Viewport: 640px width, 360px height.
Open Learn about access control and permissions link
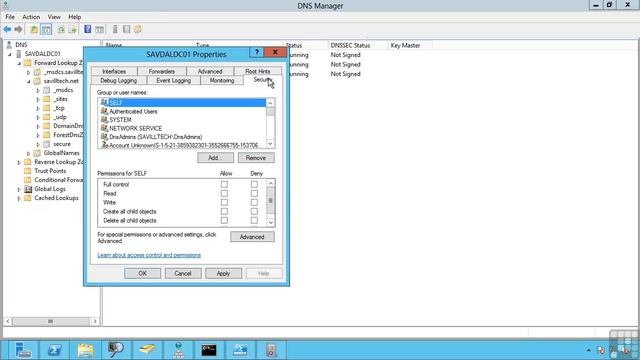coord(149,255)
